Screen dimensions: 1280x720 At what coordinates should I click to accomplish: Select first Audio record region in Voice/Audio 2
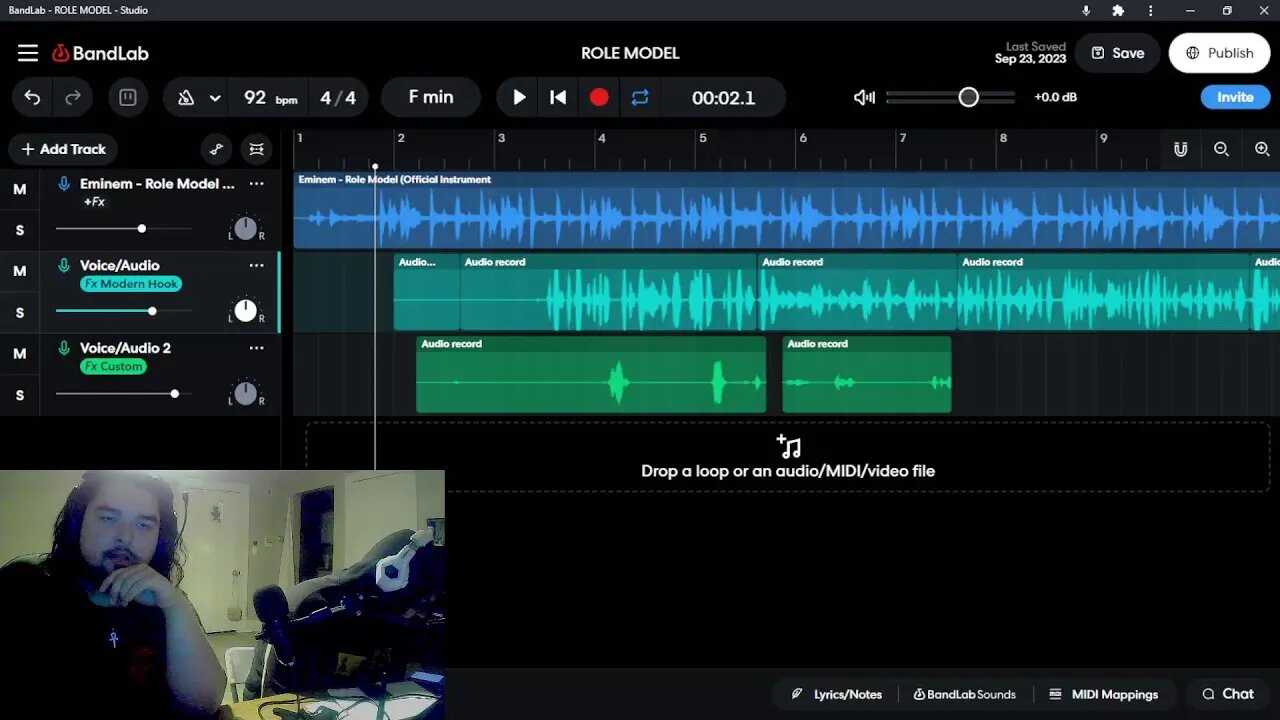click(591, 375)
